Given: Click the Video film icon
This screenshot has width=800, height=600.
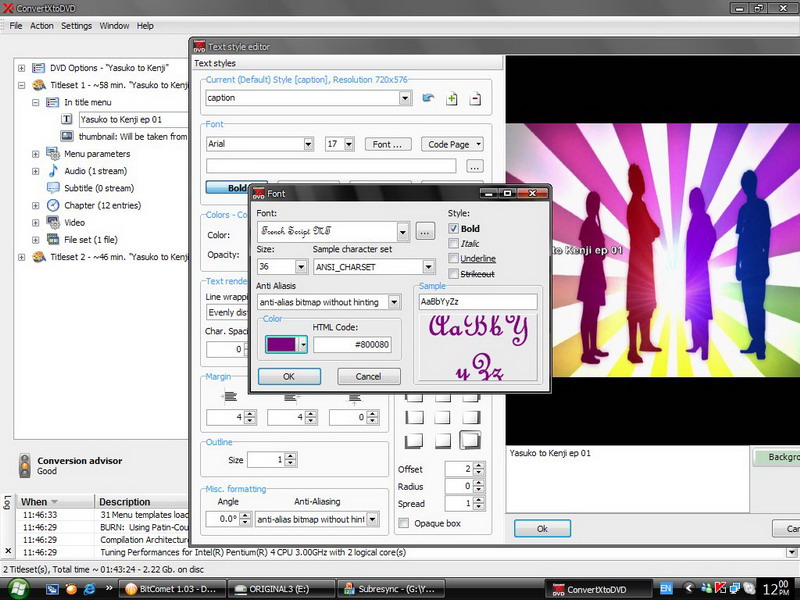Looking at the screenshot, I should coord(53,222).
